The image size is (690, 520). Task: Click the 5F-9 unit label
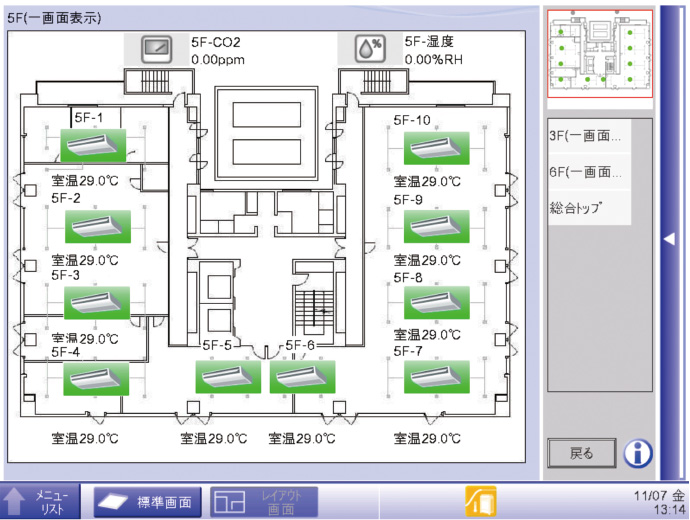[x=408, y=200]
